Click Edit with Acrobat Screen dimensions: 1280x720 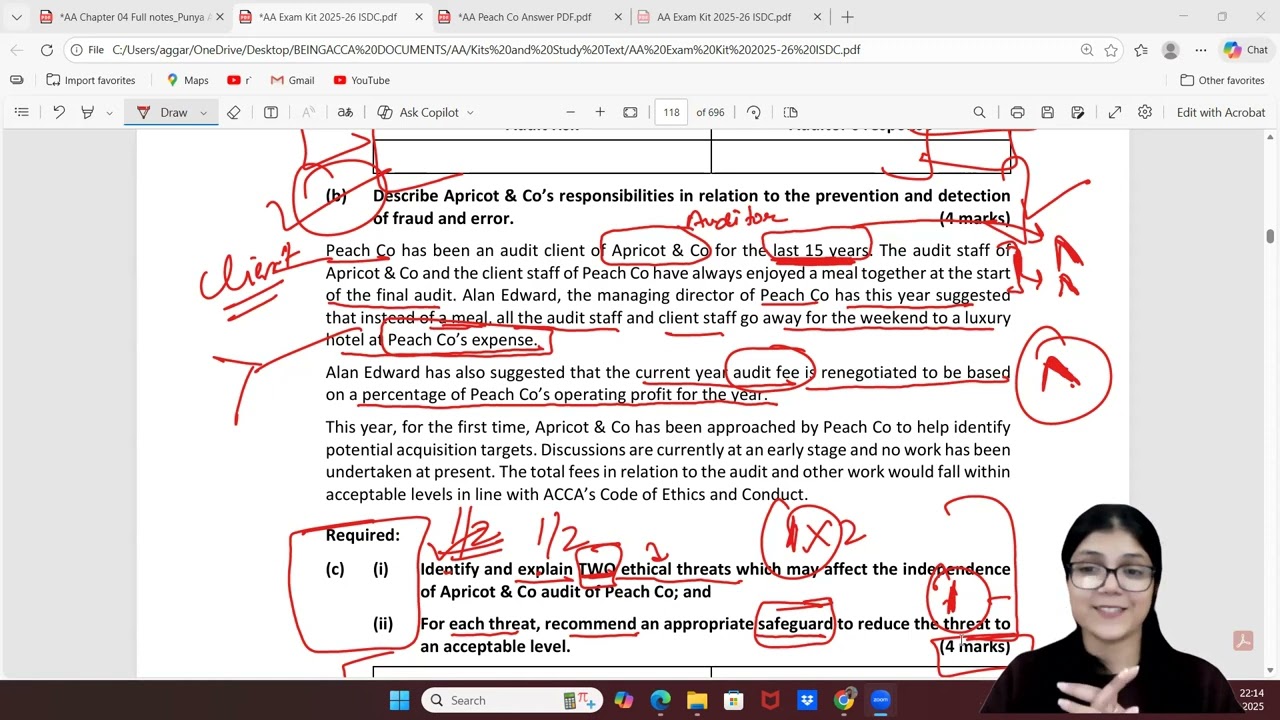click(x=1221, y=112)
